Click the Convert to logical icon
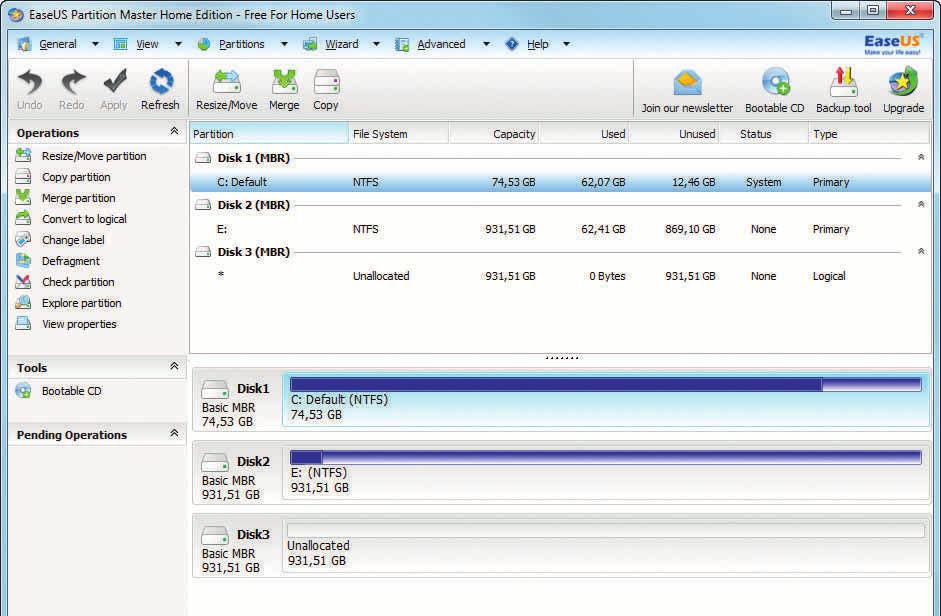Screen dimensions: 941x616 coord(23,219)
